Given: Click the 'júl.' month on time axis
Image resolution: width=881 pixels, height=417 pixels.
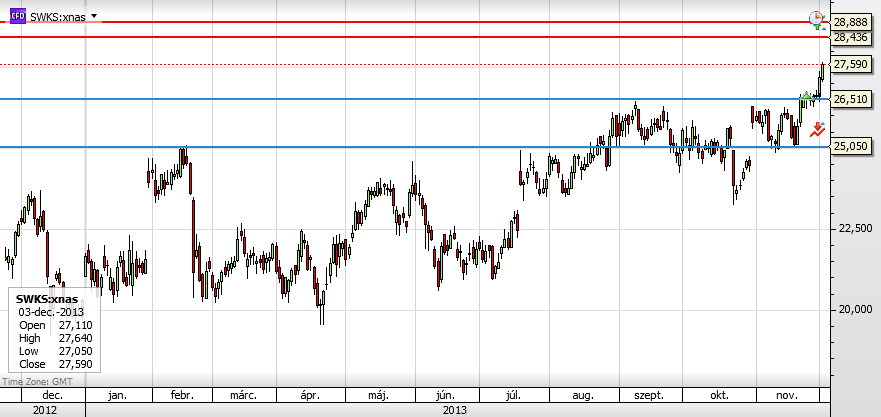Looking at the screenshot, I should [x=514, y=396].
